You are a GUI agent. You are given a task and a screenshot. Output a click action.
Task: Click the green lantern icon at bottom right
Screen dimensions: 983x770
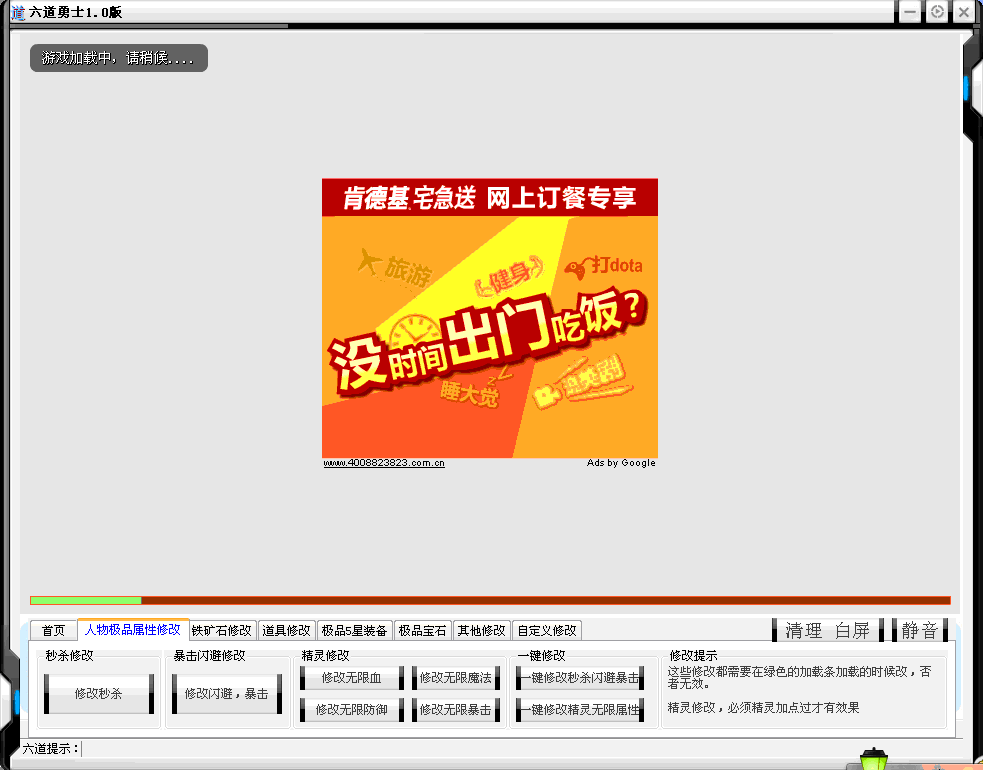click(x=875, y=758)
